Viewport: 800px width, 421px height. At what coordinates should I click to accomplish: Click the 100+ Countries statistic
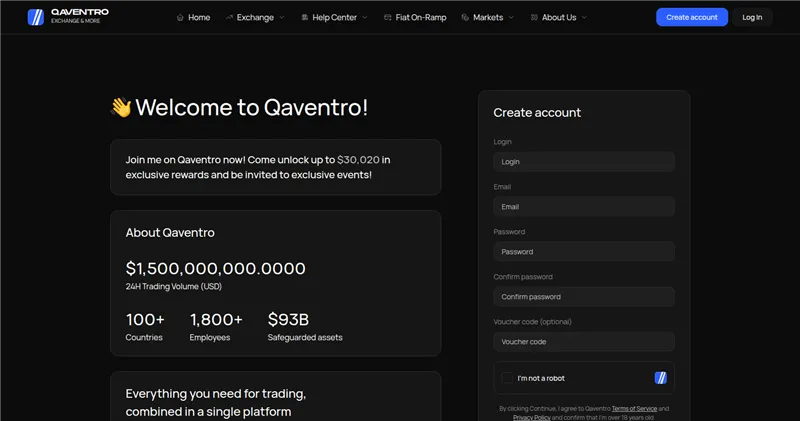pyautogui.click(x=145, y=327)
